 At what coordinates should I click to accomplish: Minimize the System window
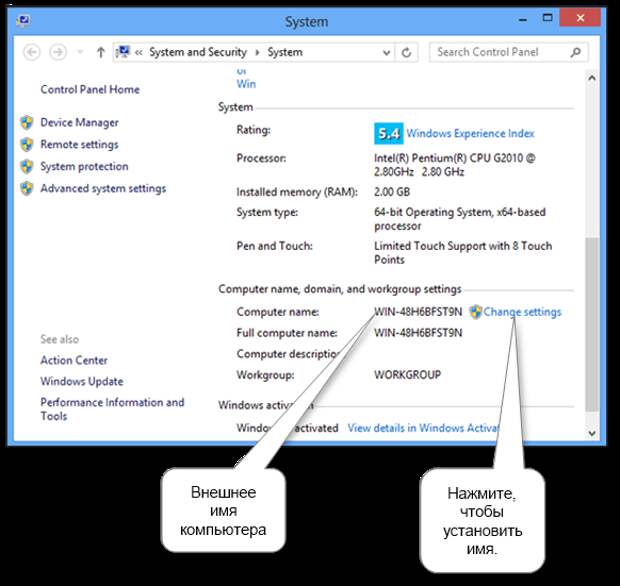coord(523,19)
